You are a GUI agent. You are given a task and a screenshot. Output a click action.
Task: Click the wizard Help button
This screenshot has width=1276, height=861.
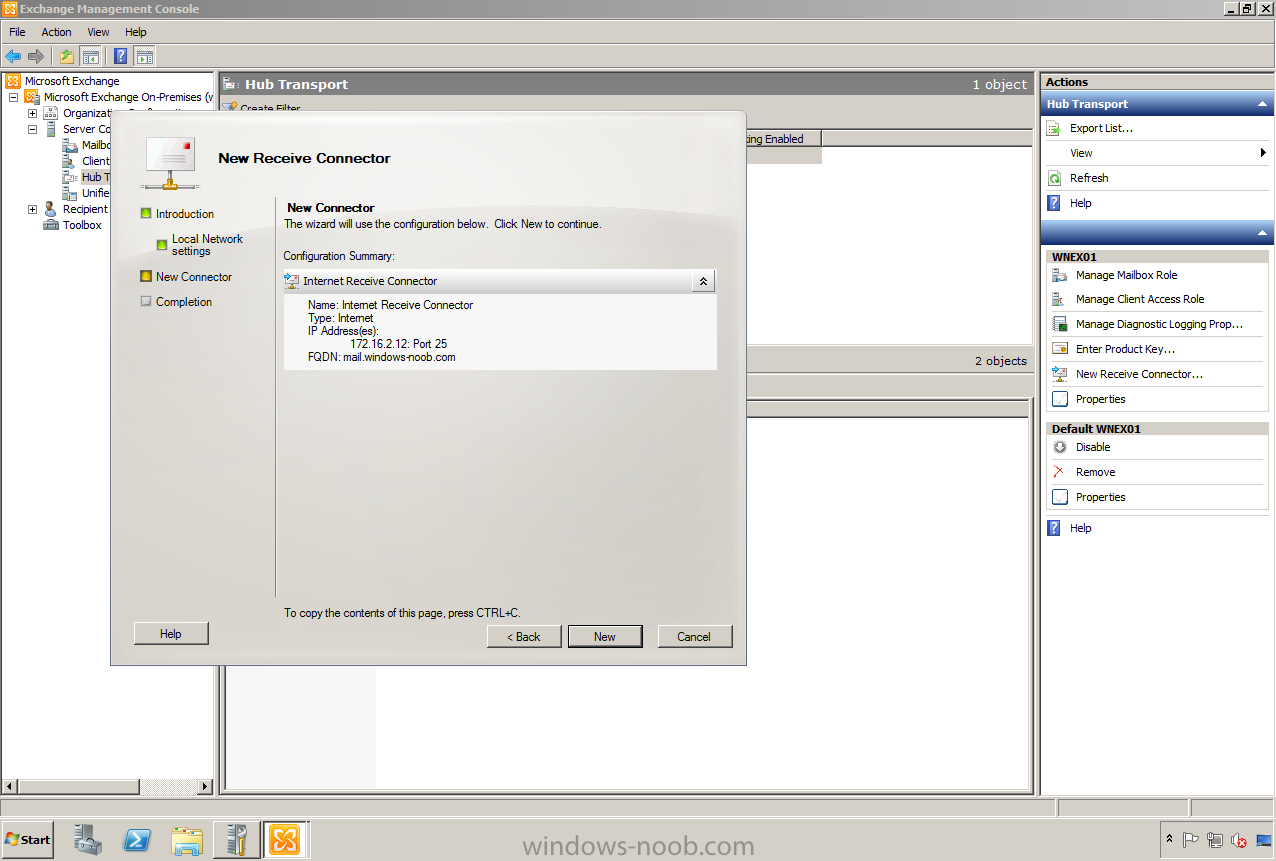171,633
